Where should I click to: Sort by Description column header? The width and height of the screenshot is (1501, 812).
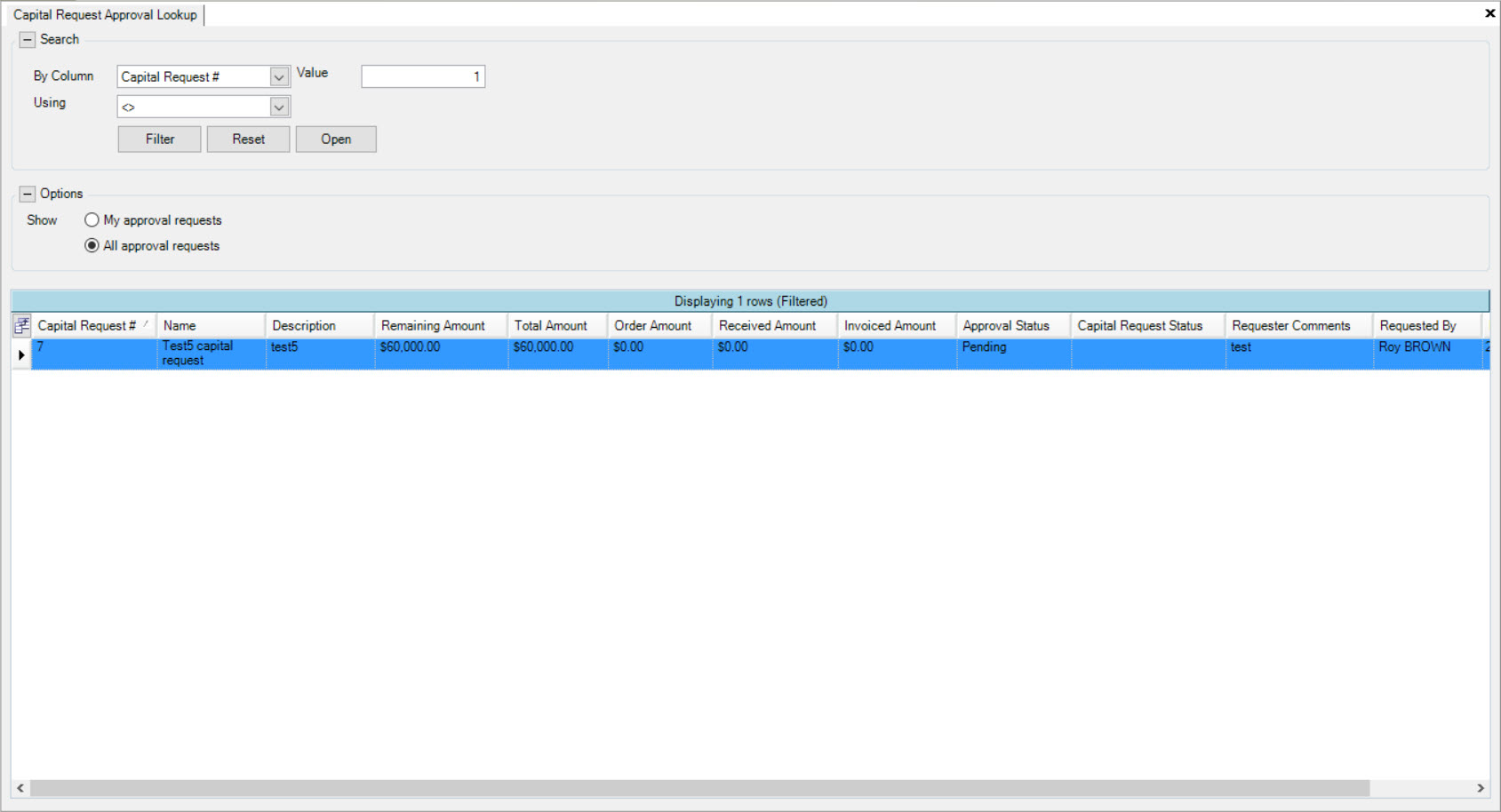point(321,325)
